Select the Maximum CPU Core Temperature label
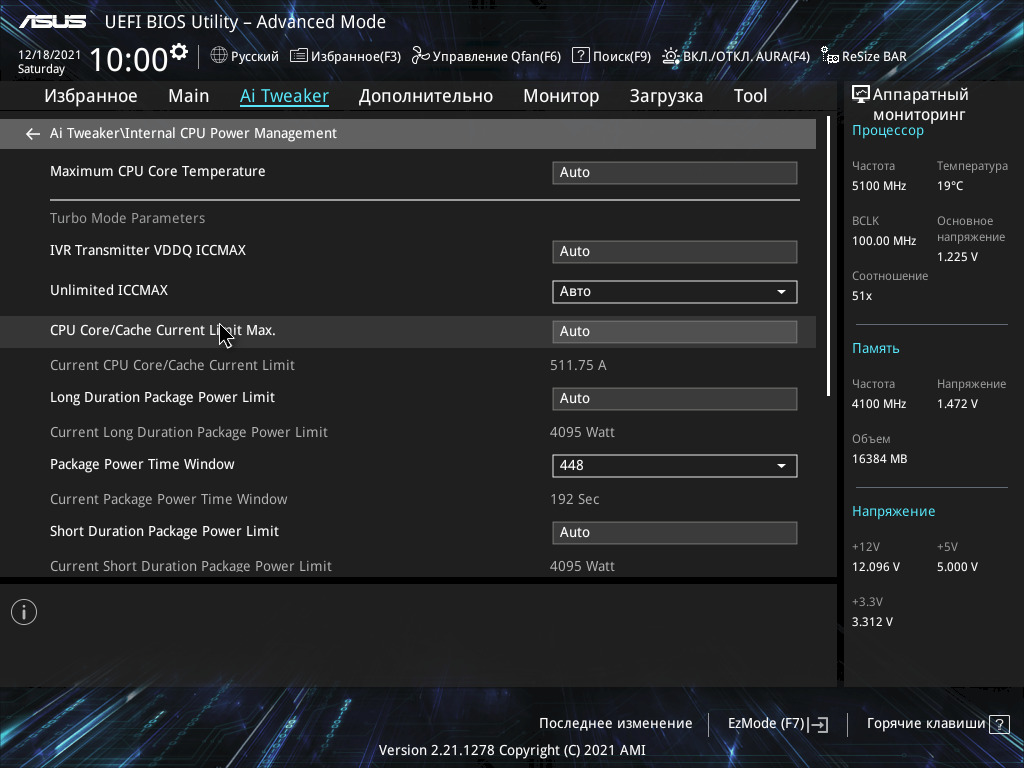Viewport: 1024px width, 768px height. click(157, 171)
